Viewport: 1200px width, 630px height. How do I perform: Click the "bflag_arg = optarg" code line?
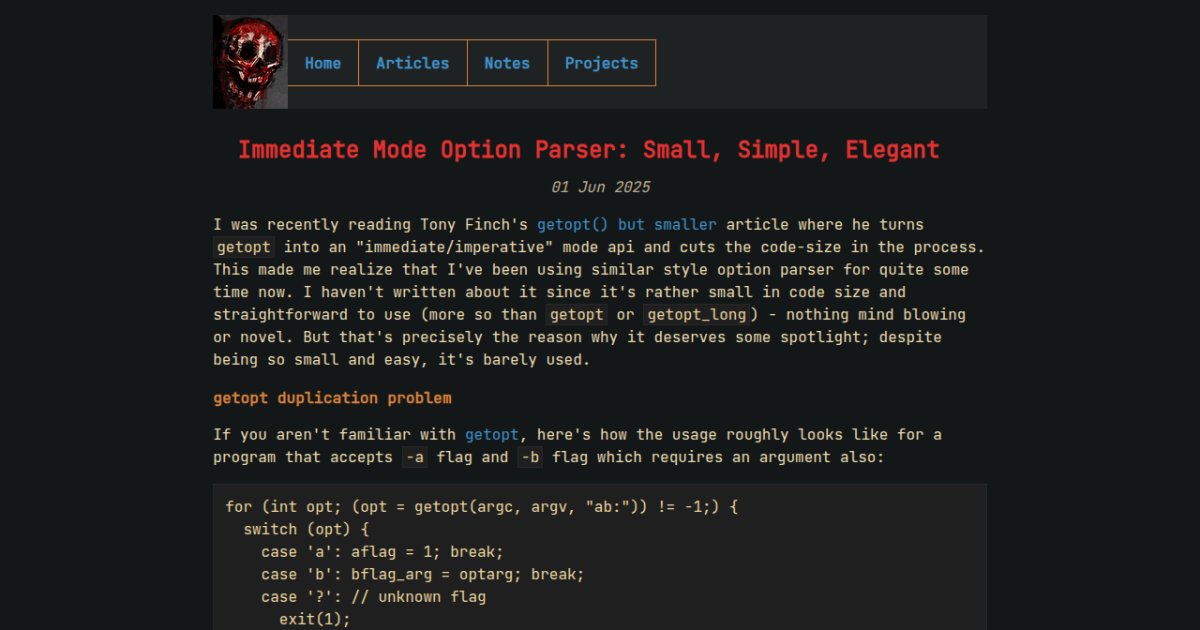422,575
